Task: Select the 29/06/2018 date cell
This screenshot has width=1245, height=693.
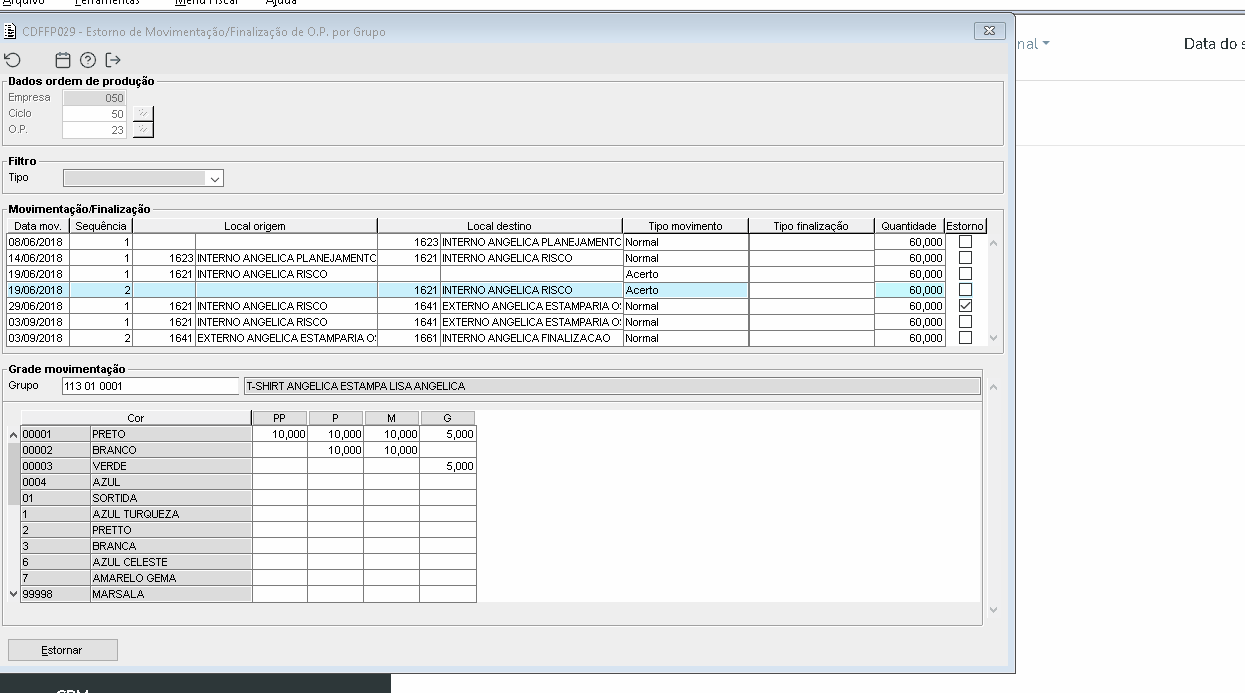Action: click(x=39, y=306)
